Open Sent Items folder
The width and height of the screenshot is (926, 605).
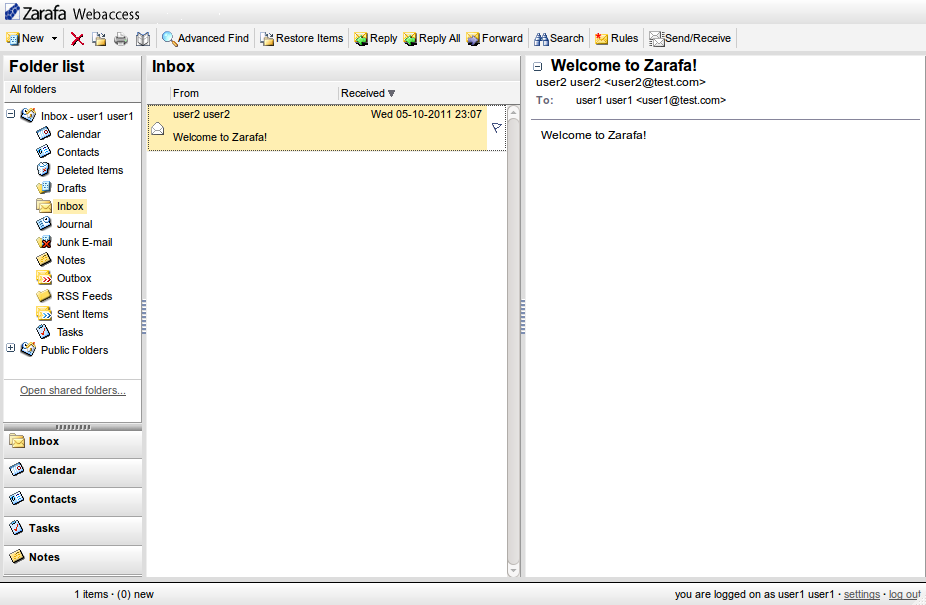[82, 314]
